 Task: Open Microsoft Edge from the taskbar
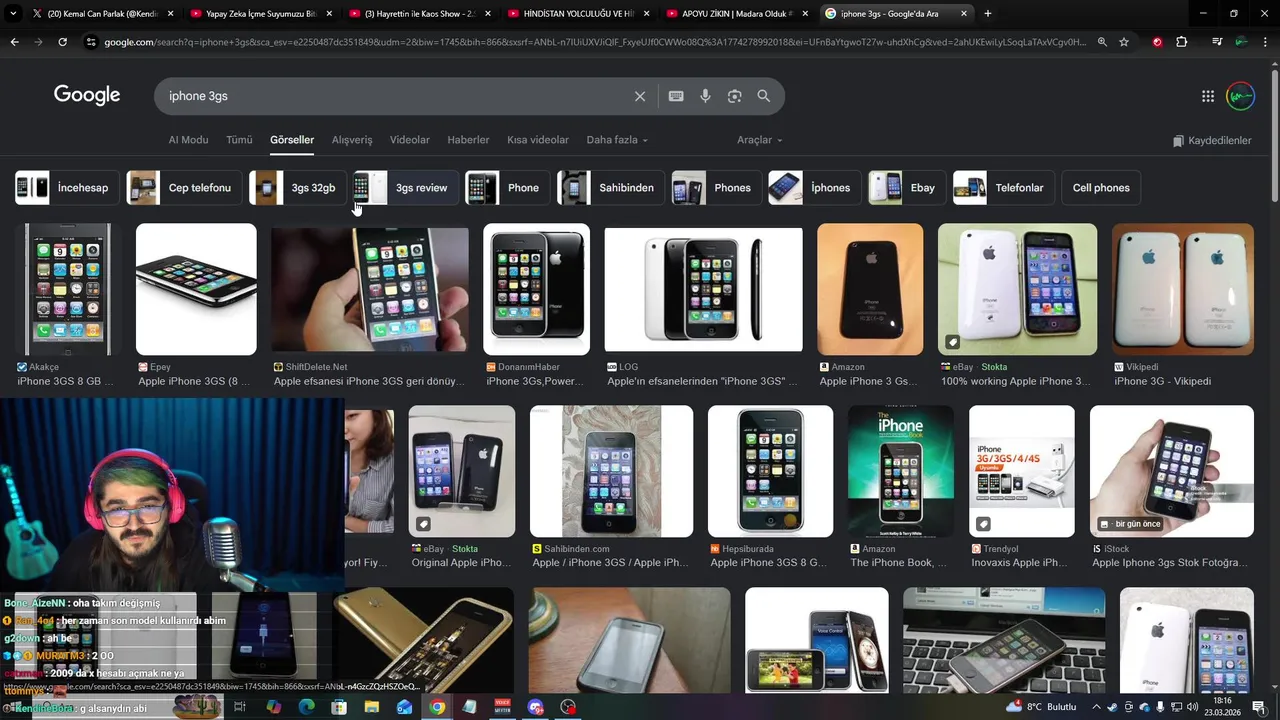(x=306, y=707)
